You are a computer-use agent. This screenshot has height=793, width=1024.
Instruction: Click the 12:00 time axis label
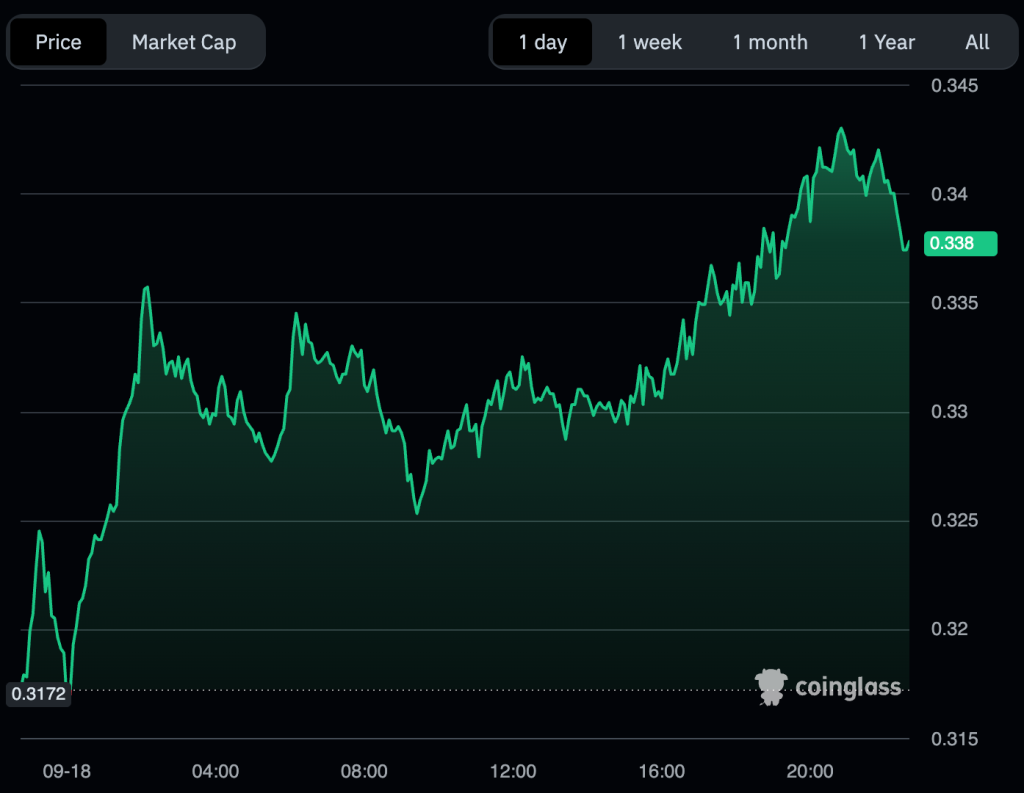click(512, 771)
